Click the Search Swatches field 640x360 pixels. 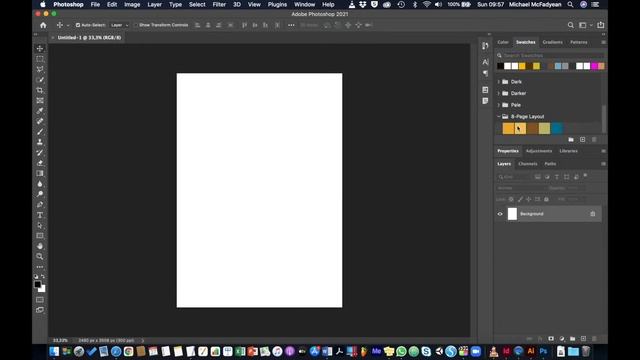coord(551,55)
